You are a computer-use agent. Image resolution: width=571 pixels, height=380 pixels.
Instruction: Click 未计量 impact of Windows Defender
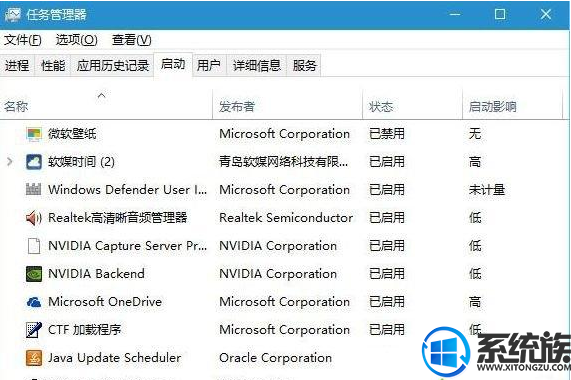pos(487,190)
